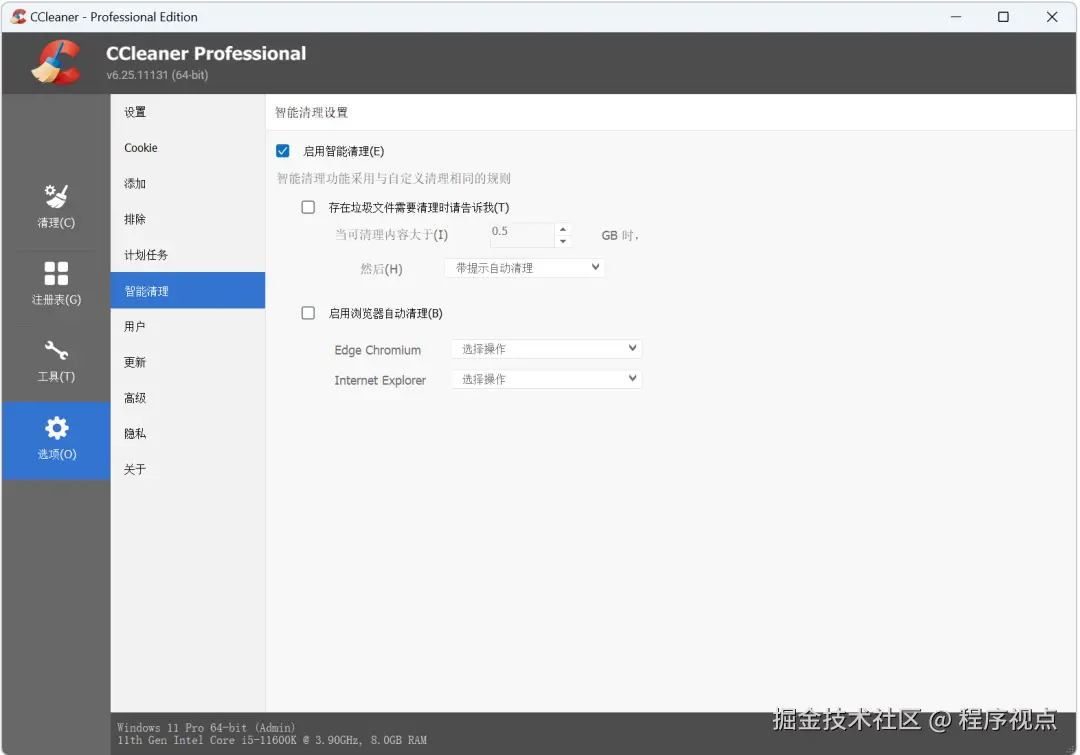1080x755 pixels.
Task: Switch to the Cookie settings section
Action: click(x=140, y=147)
